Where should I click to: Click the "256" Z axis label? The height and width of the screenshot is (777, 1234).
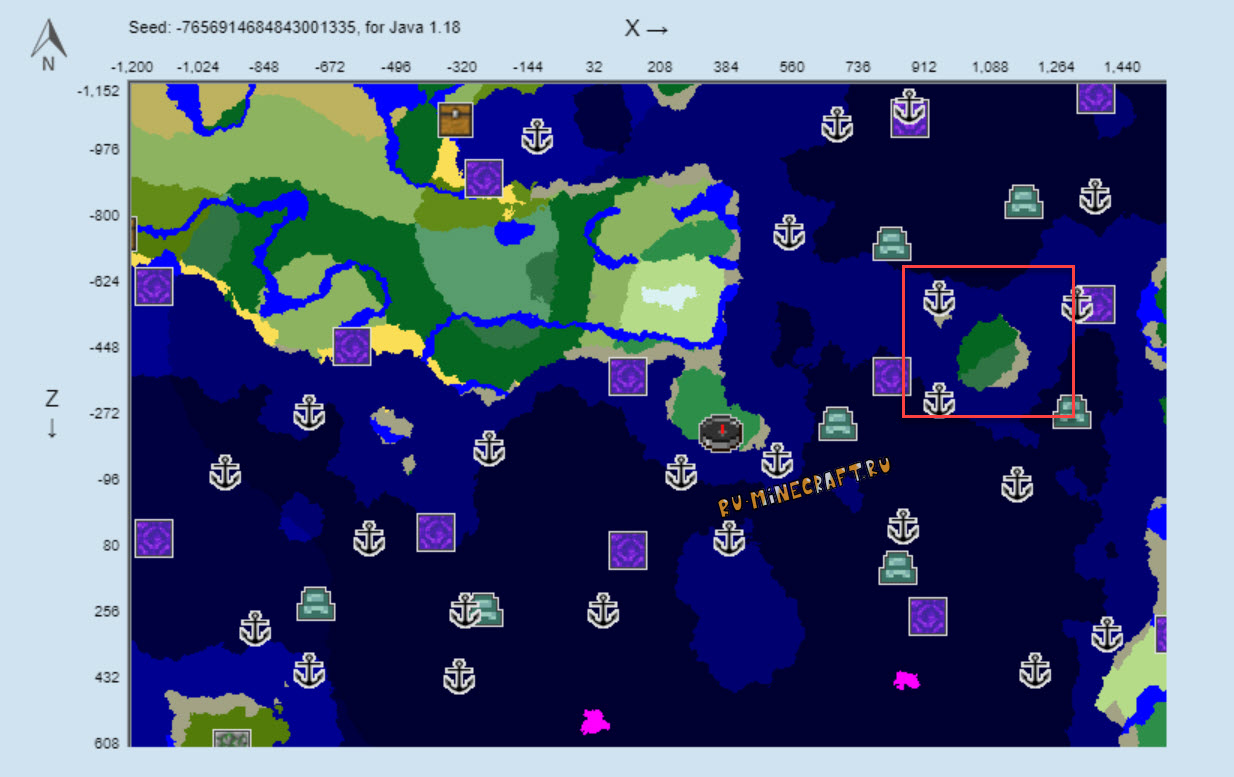[106, 612]
